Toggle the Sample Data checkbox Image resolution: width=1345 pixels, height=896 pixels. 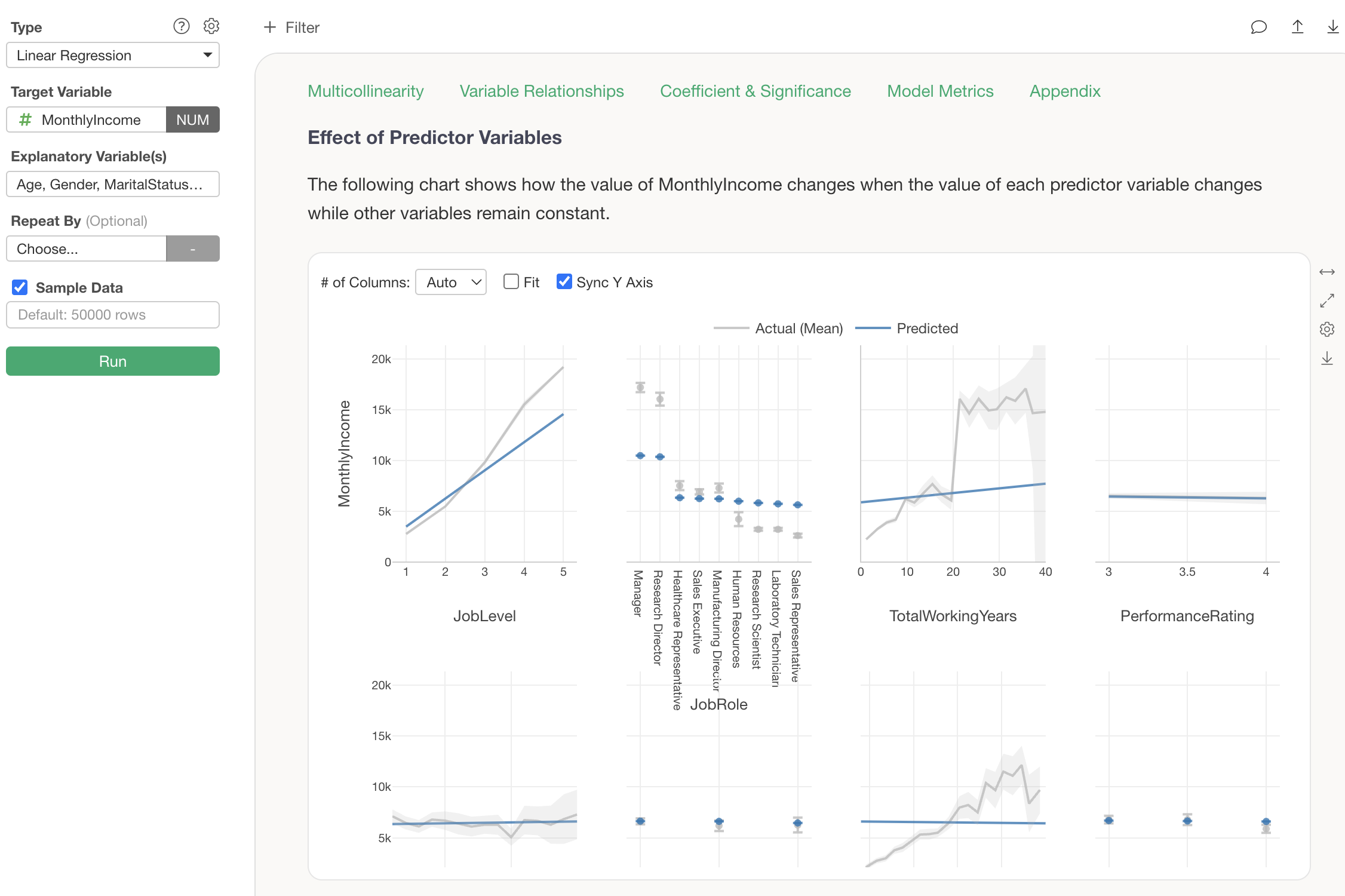(20, 288)
